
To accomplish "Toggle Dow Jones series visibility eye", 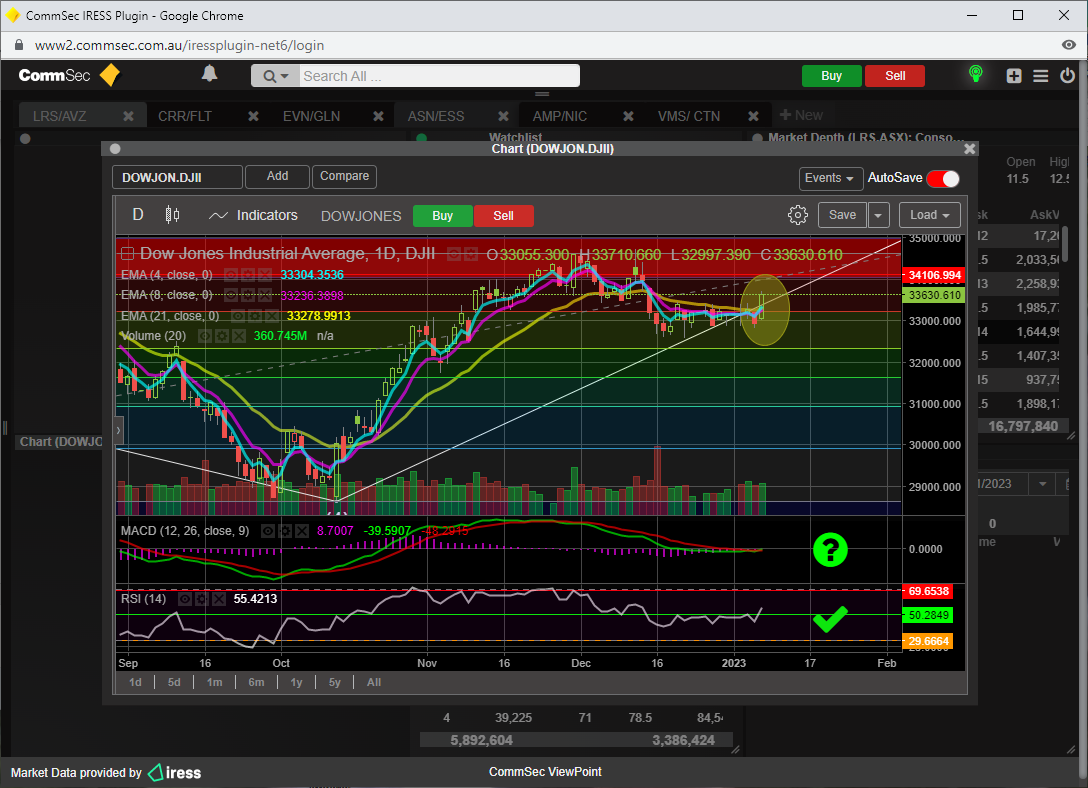I will click(x=454, y=255).
